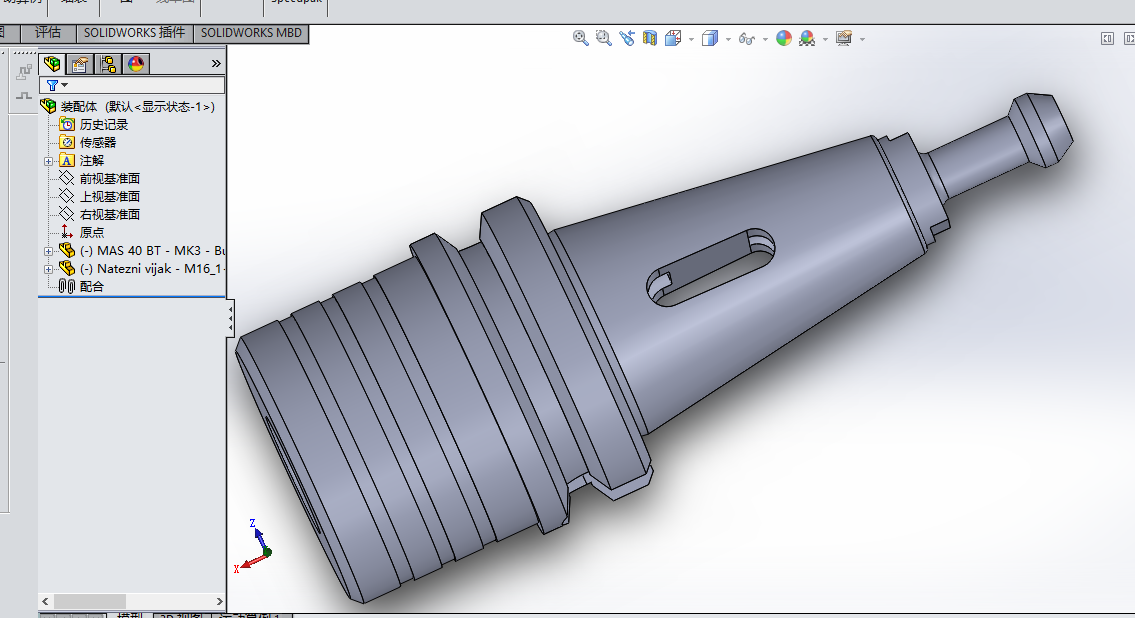
Task: Switch to ConfigurationManager tab
Action: coord(108,64)
